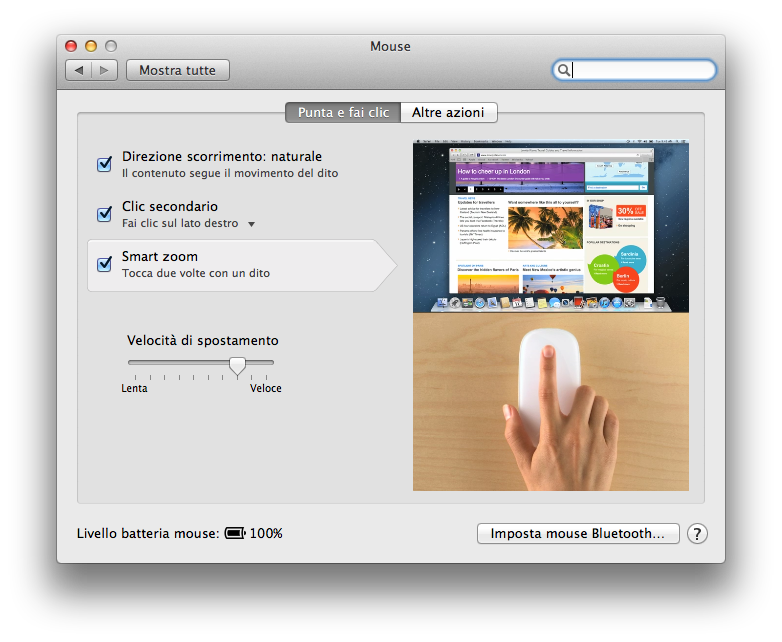Focus the search input field
The image size is (782, 642).
click(x=634, y=70)
